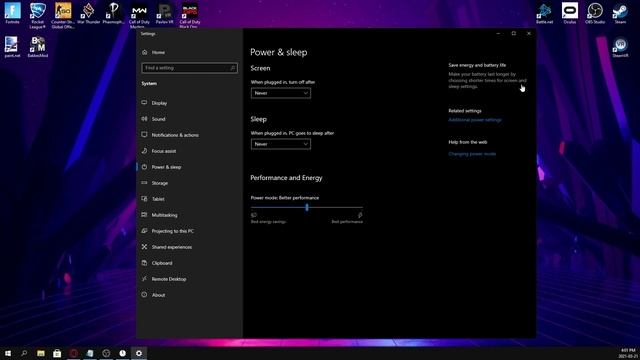The image size is (640, 360).
Task: Open Display settings in sidebar
Action: click(x=159, y=103)
